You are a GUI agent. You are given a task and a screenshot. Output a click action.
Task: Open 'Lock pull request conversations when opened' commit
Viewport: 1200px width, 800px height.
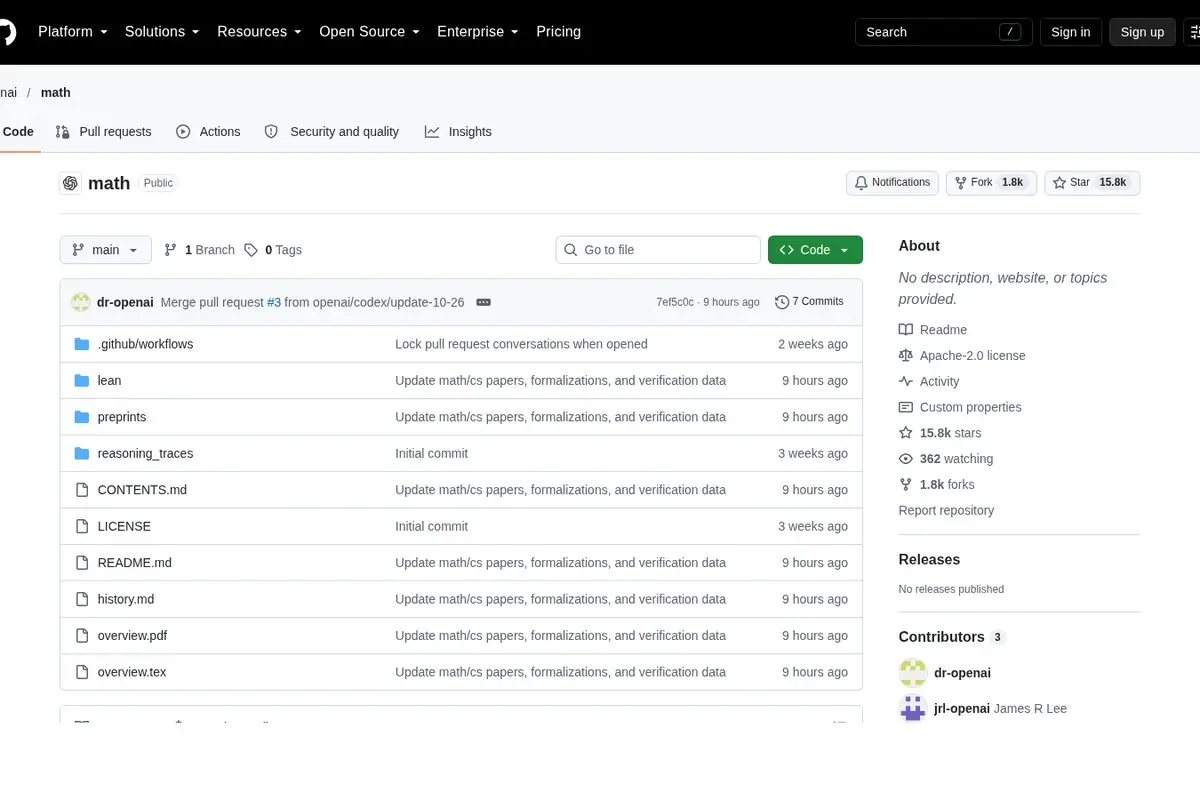521,344
